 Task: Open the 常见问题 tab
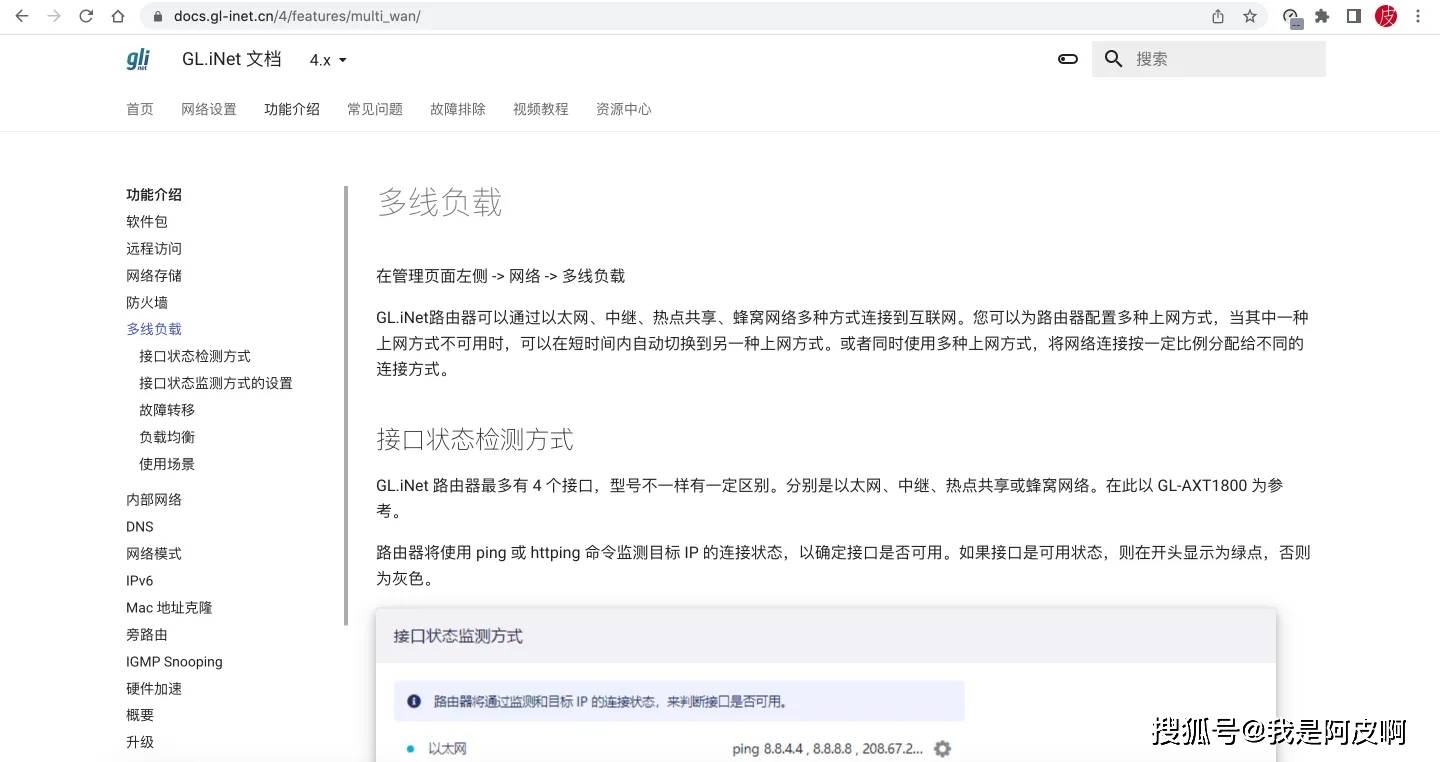click(x=375, y=109)
